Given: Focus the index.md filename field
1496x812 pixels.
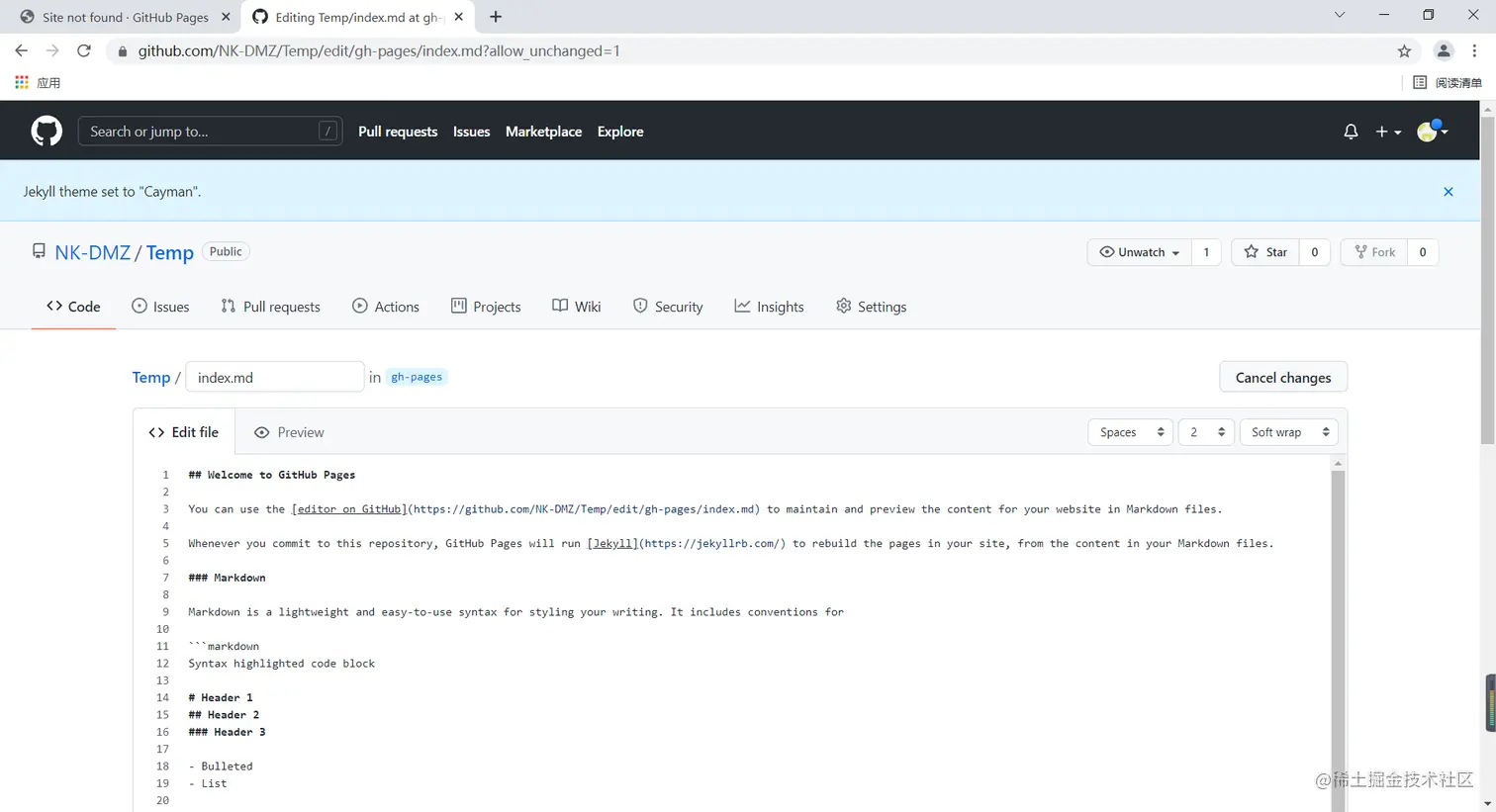Looking at the screenshot, I should [275, 377].
